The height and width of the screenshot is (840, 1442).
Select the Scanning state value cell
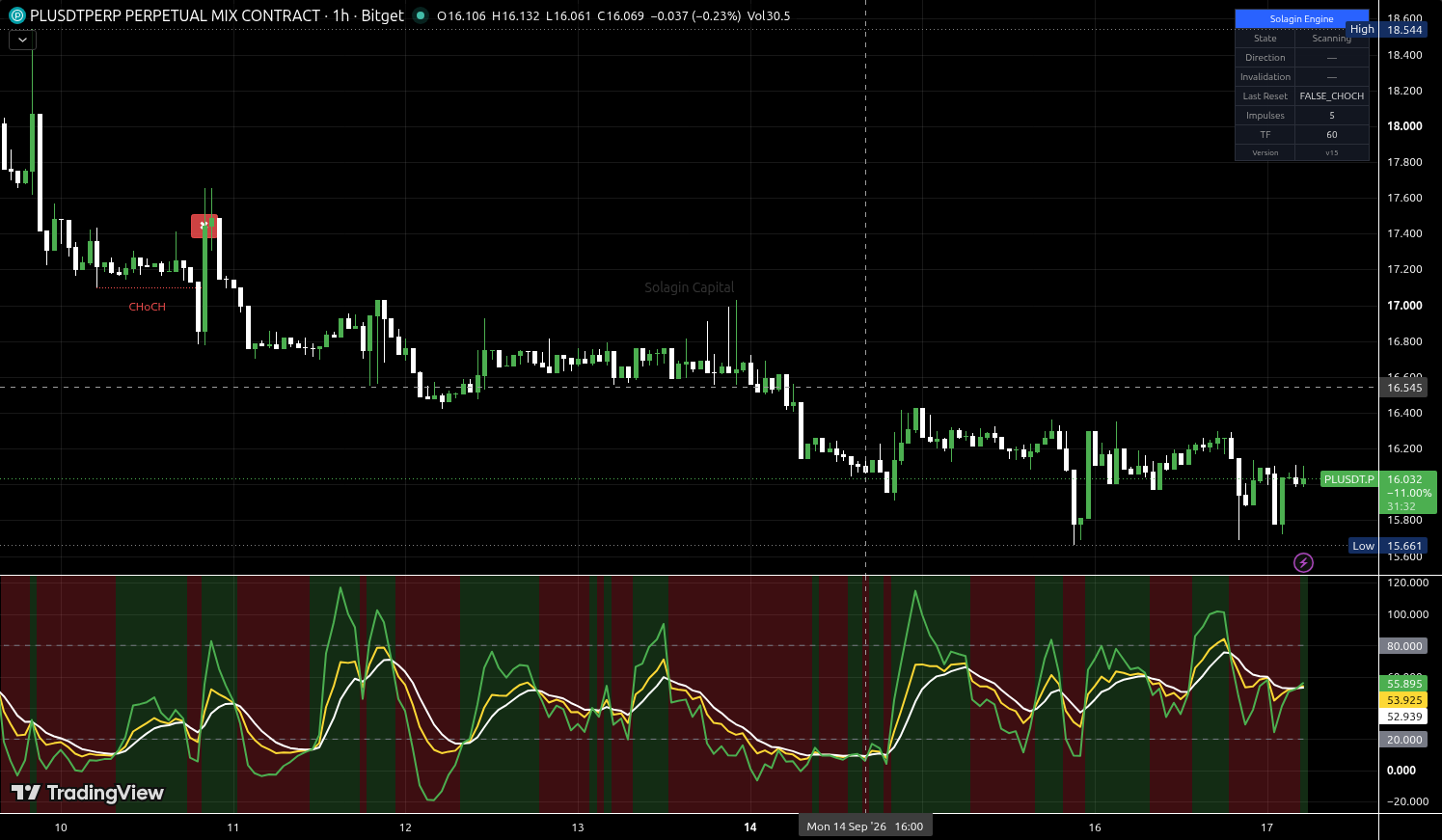pyautogui.click(x=1332, y=39)
